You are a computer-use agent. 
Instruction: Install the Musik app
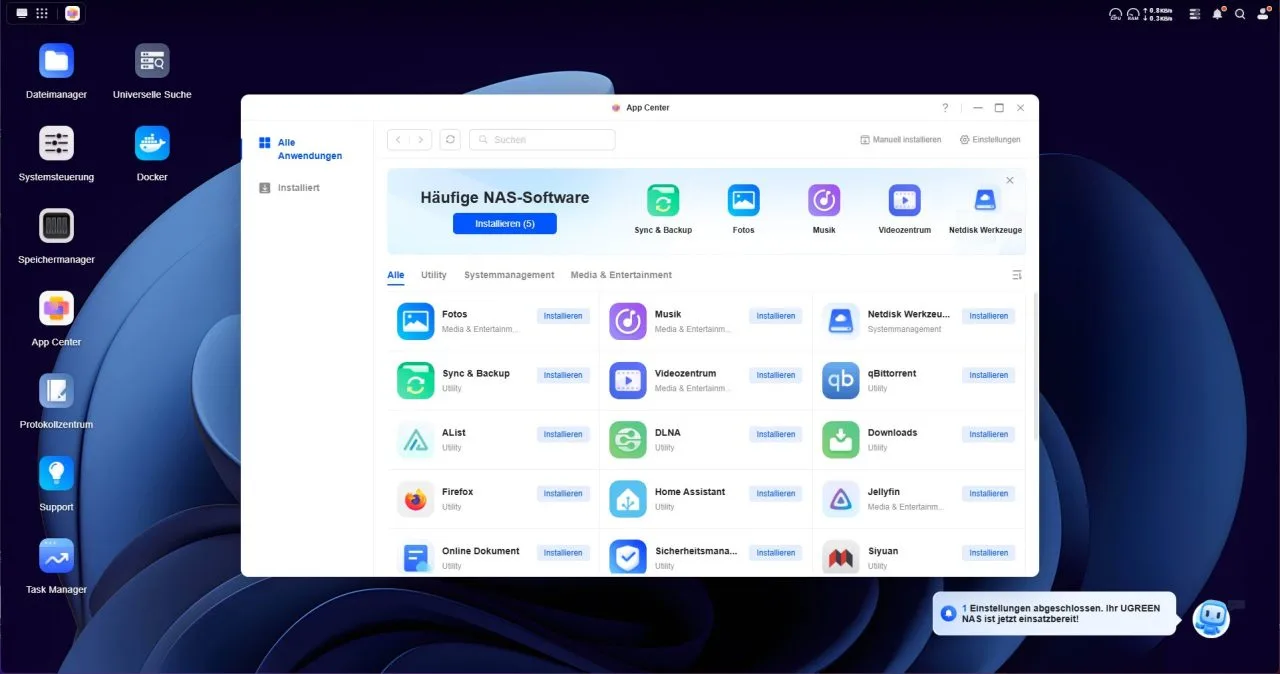(x=776, y=316)
